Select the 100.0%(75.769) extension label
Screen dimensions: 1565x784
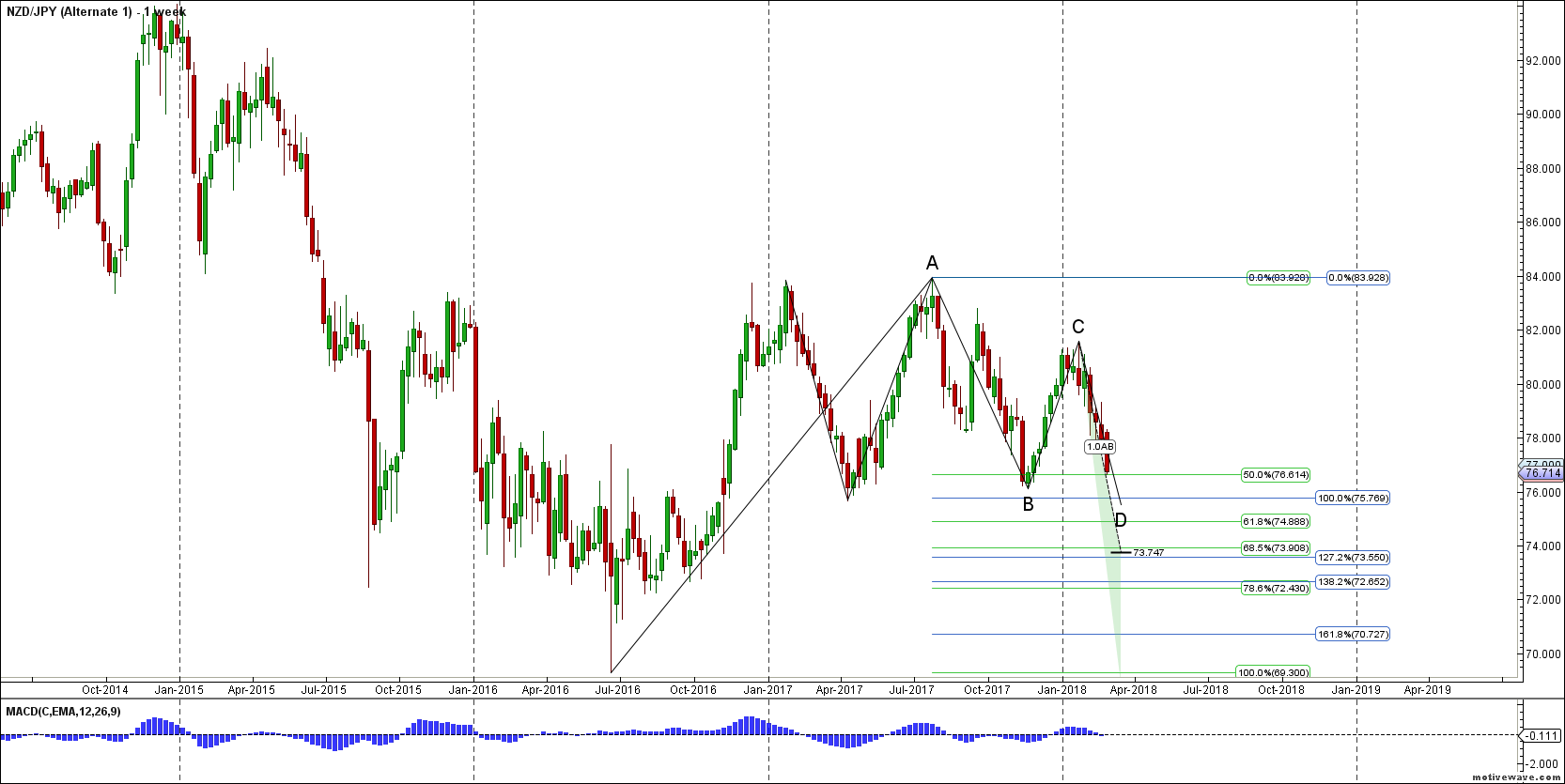click(1352, 499)
